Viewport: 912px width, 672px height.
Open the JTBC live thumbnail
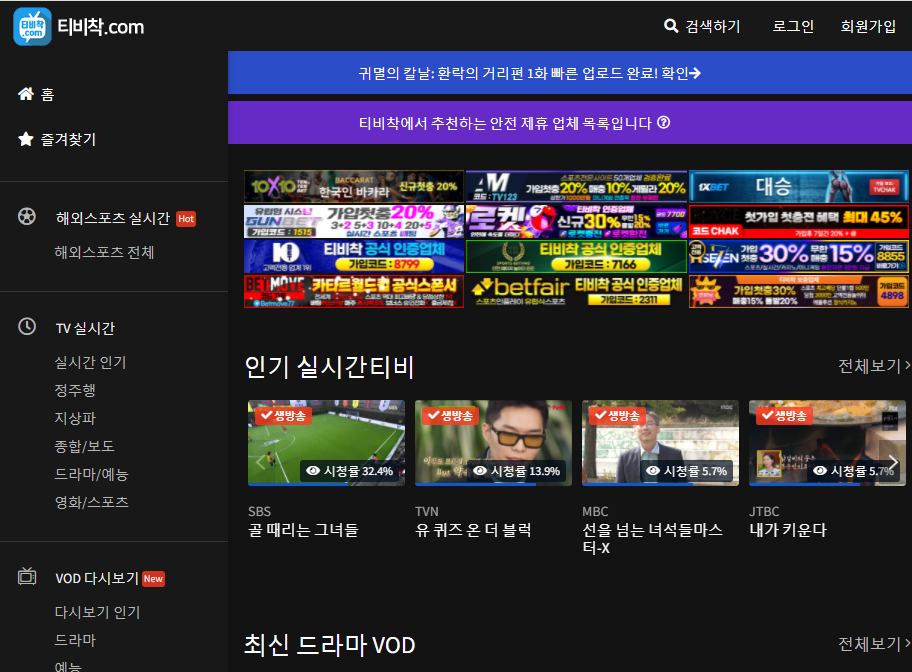[827, 443]
